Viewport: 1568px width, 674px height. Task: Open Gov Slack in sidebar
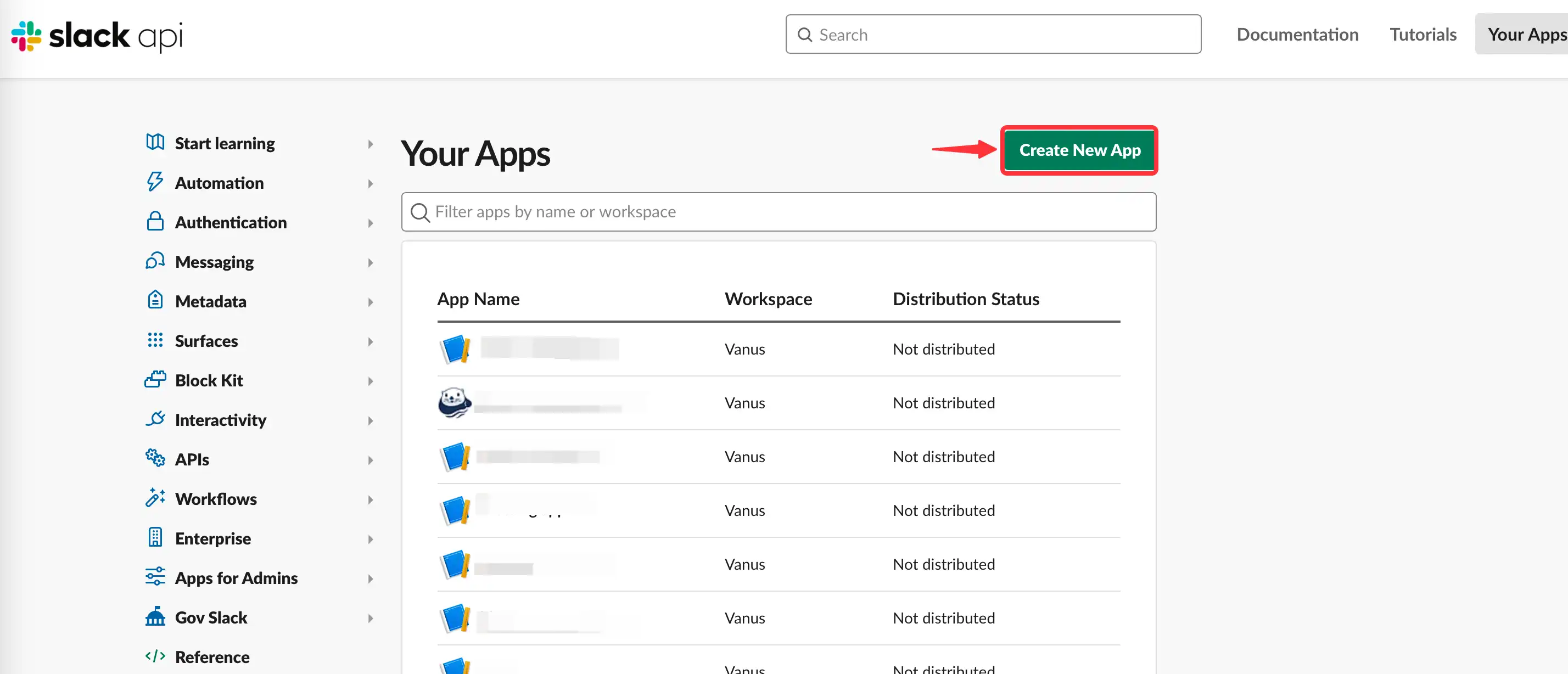coord(211,618)
